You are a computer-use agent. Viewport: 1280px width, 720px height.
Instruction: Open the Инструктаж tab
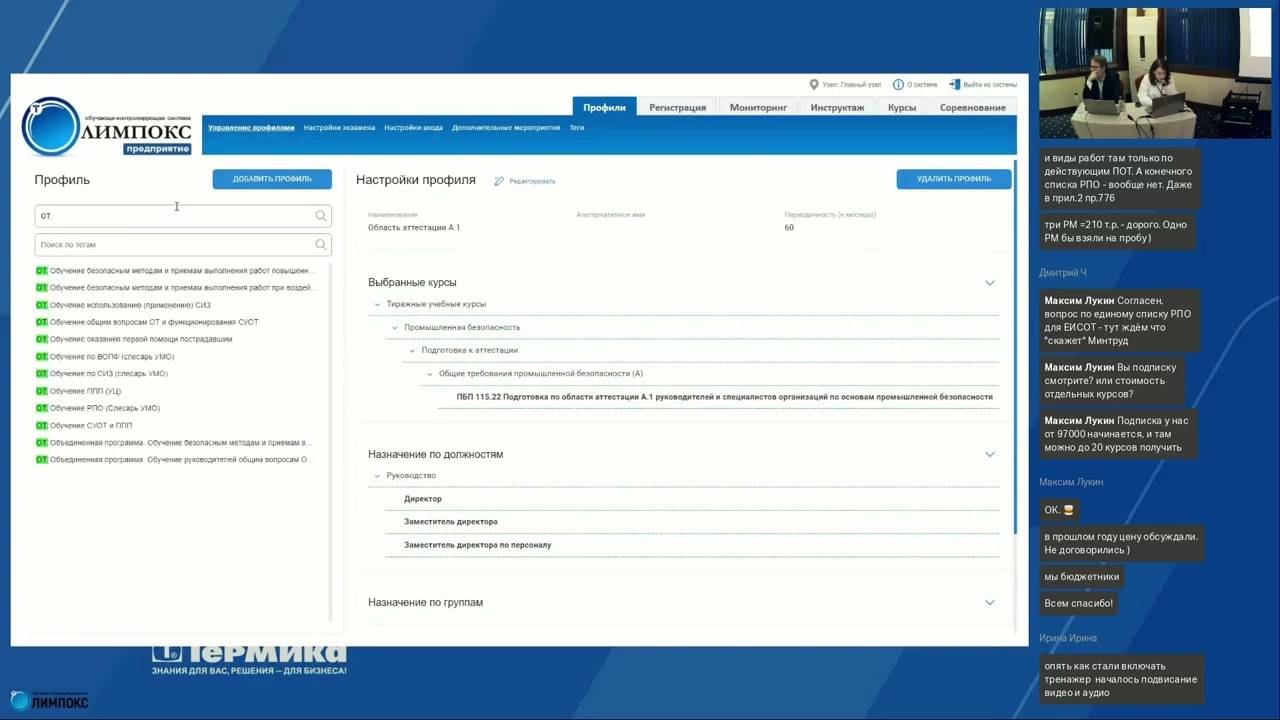tap(837, 107)
